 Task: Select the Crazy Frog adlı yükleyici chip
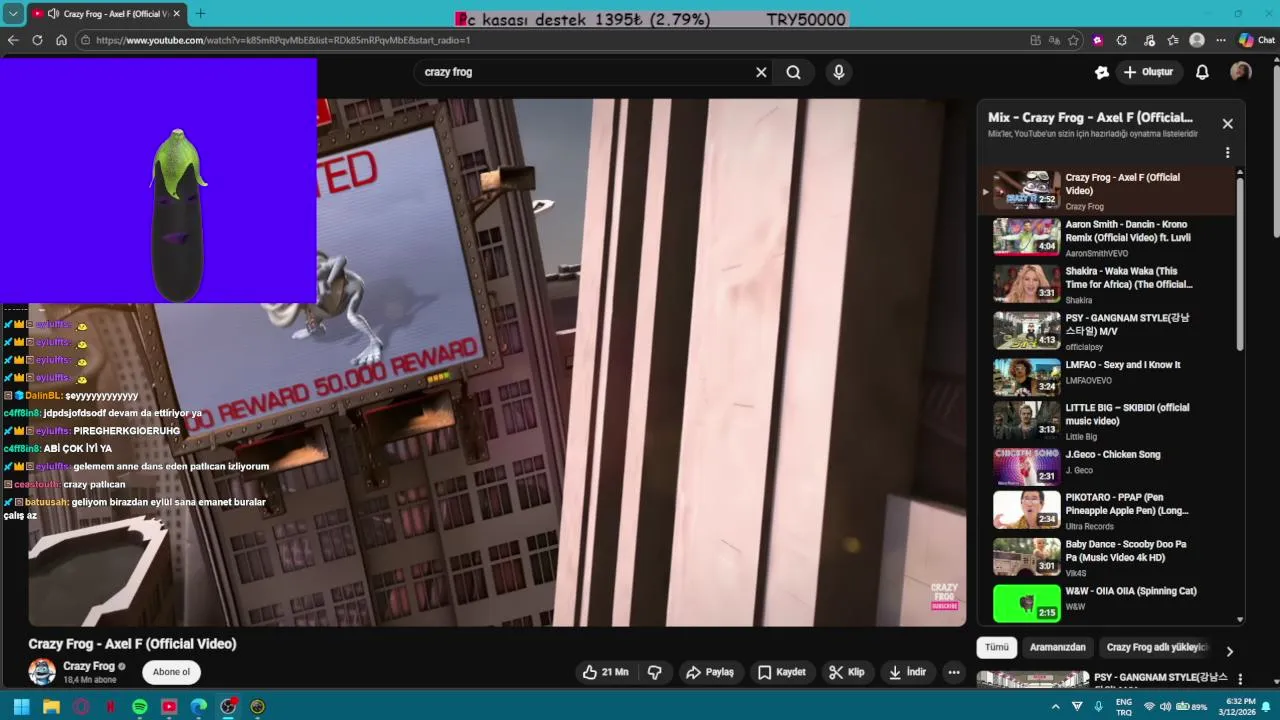coord(1157,647)
